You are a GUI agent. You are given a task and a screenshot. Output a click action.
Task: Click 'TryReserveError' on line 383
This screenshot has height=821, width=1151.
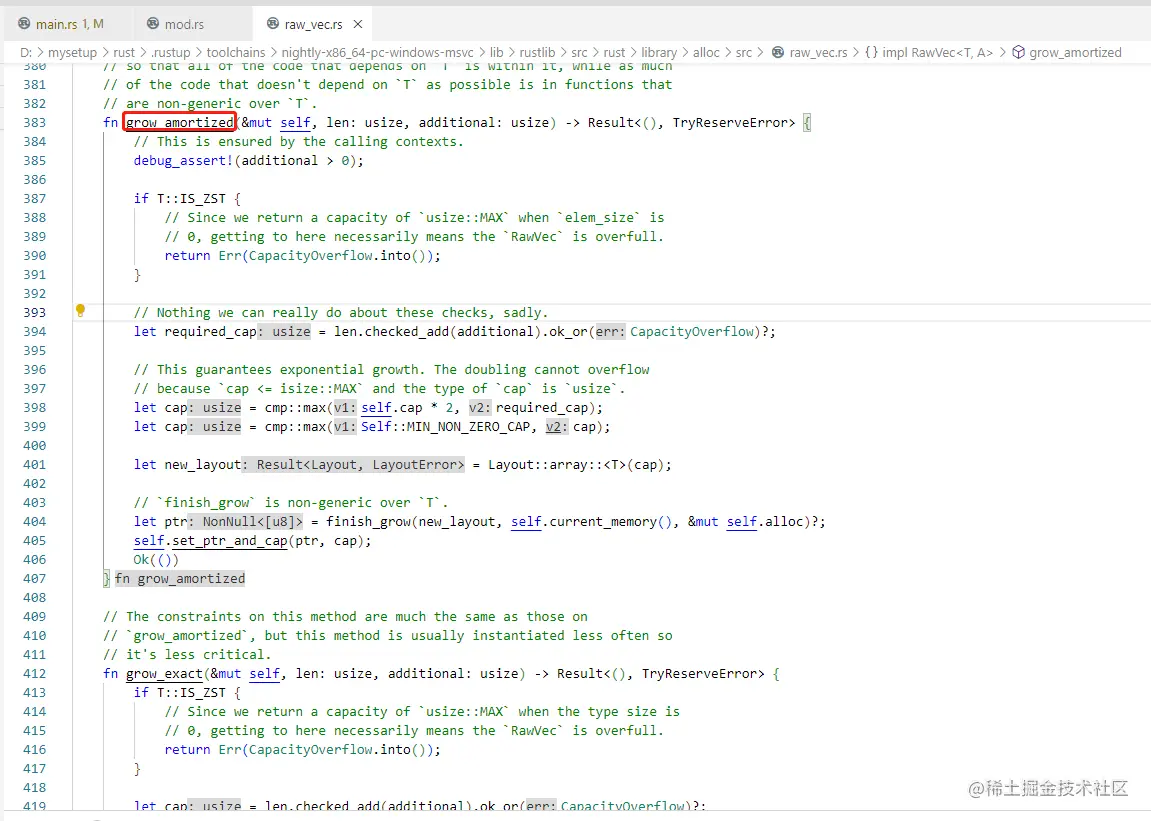[x=730, y=123]
